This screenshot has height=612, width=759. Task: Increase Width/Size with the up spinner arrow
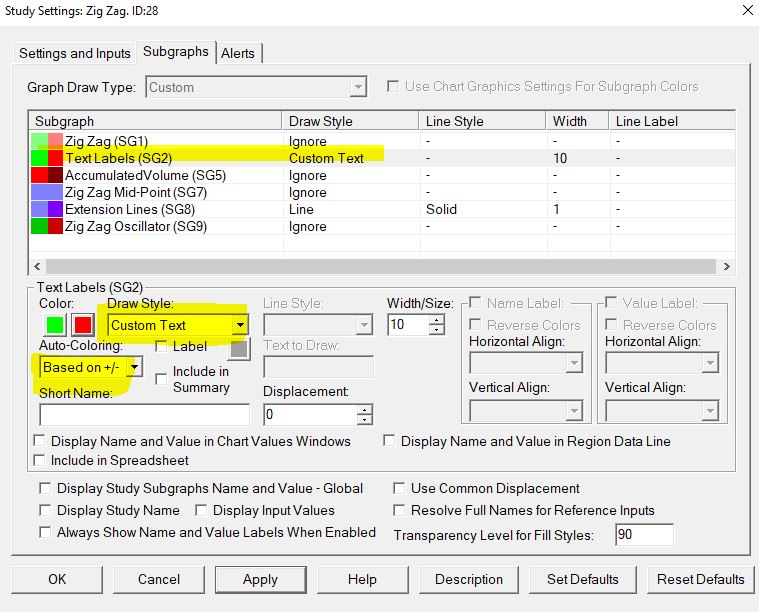pyautogui.click(x=437, y=320)
